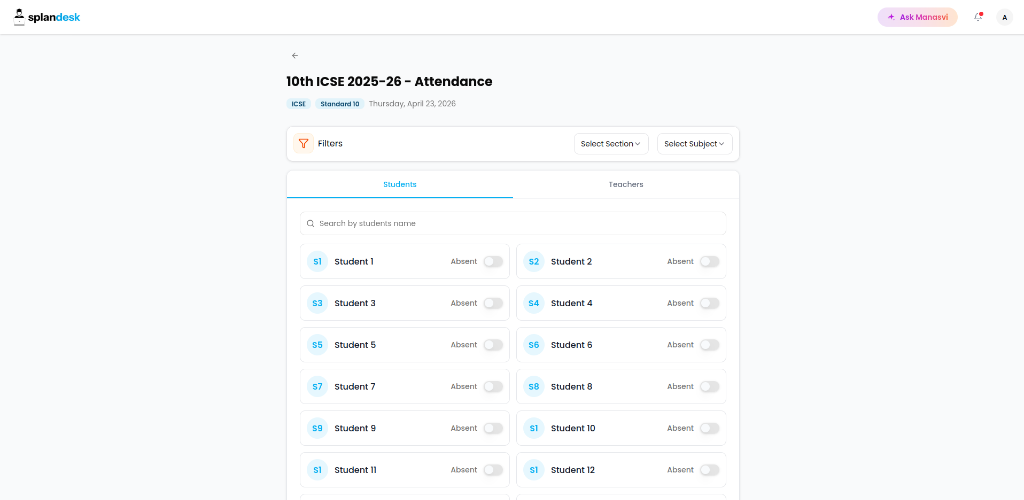Click Student 1's S1 avatar
Screen dimensions: 1024x500
pyautogui.click(x=317, y=262)
